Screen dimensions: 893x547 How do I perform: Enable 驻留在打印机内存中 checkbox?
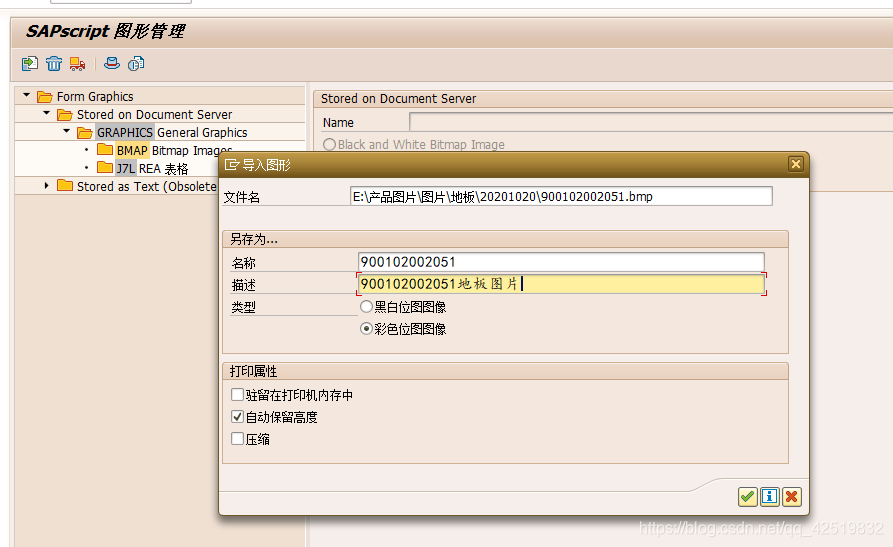tap(237, 394)
